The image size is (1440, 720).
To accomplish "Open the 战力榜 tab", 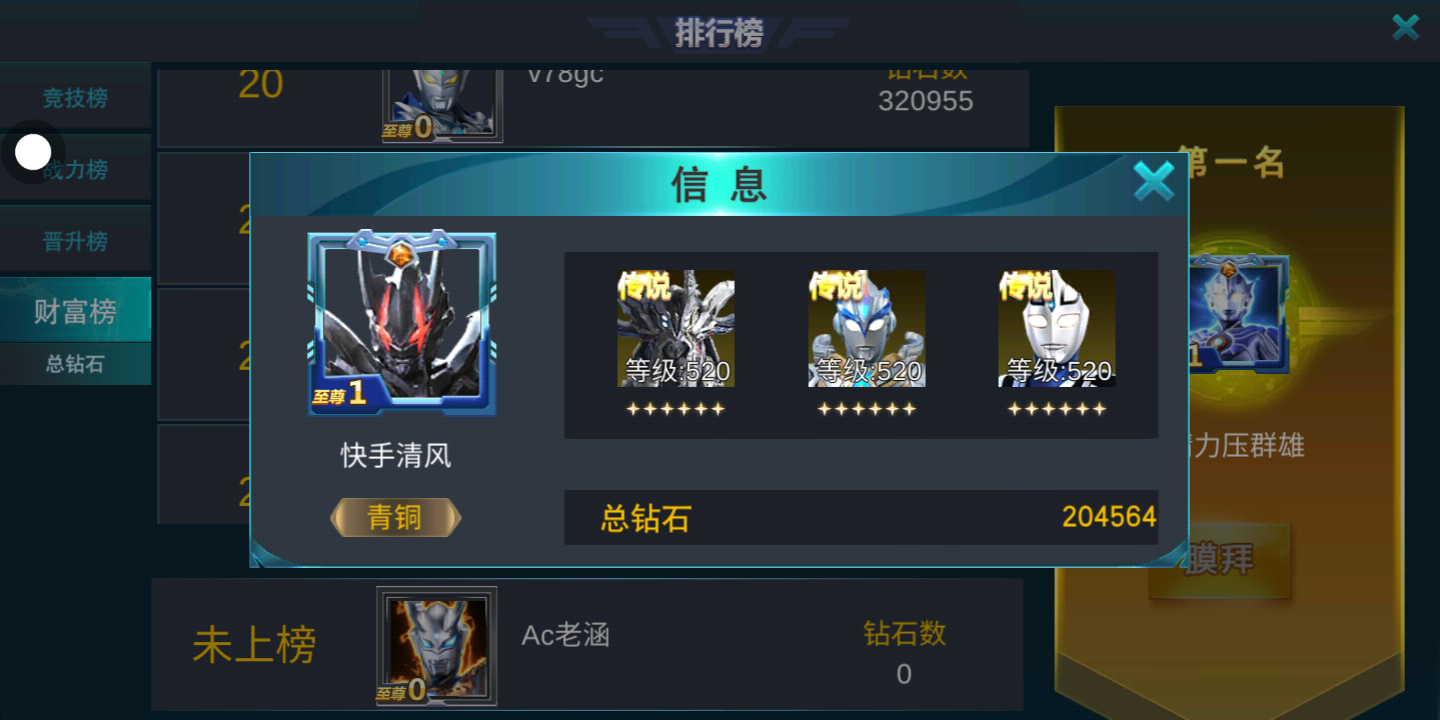I will pos(75,169).
